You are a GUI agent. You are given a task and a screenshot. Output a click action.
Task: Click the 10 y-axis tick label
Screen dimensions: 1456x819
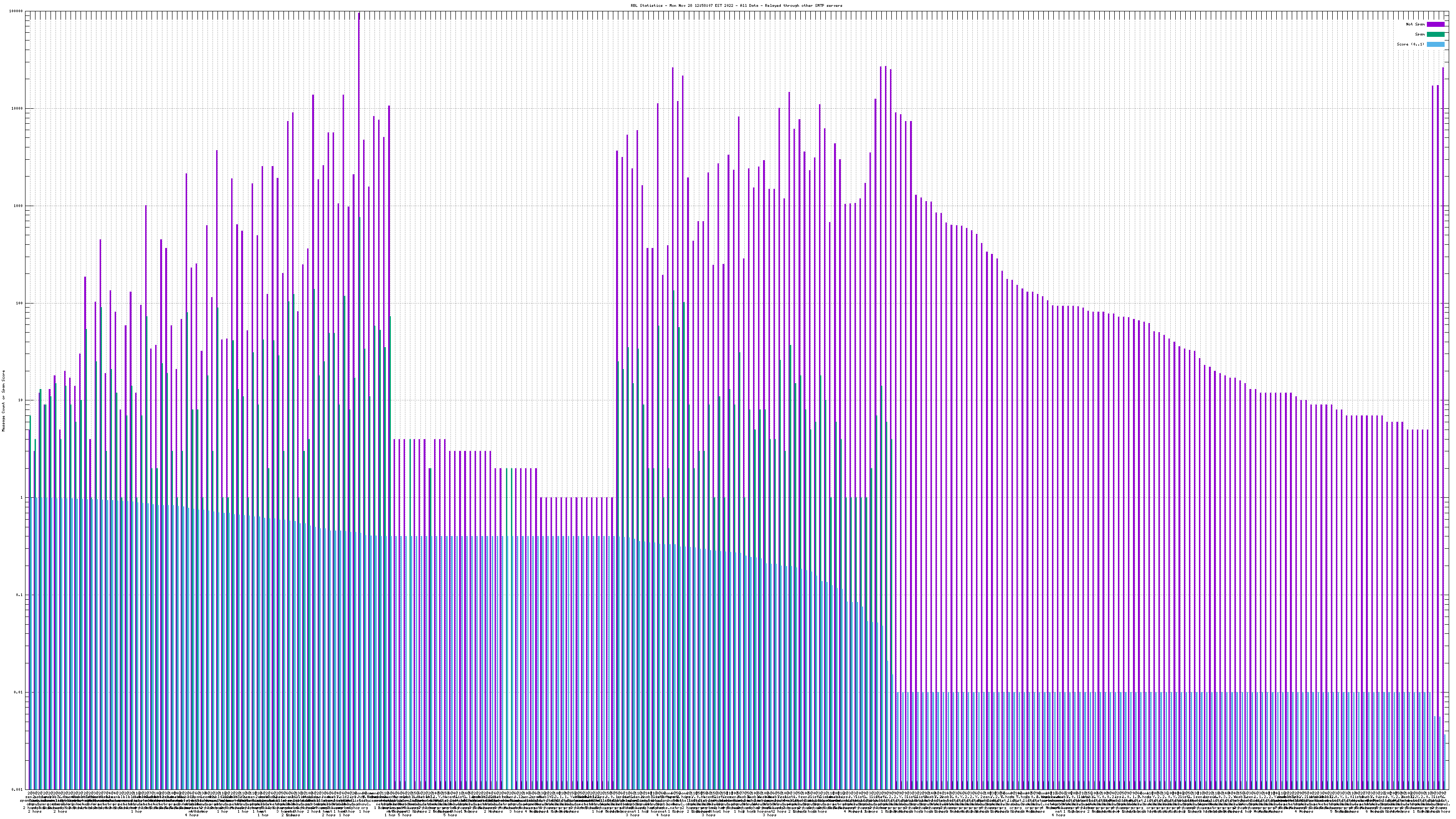[x=21, y=400]
